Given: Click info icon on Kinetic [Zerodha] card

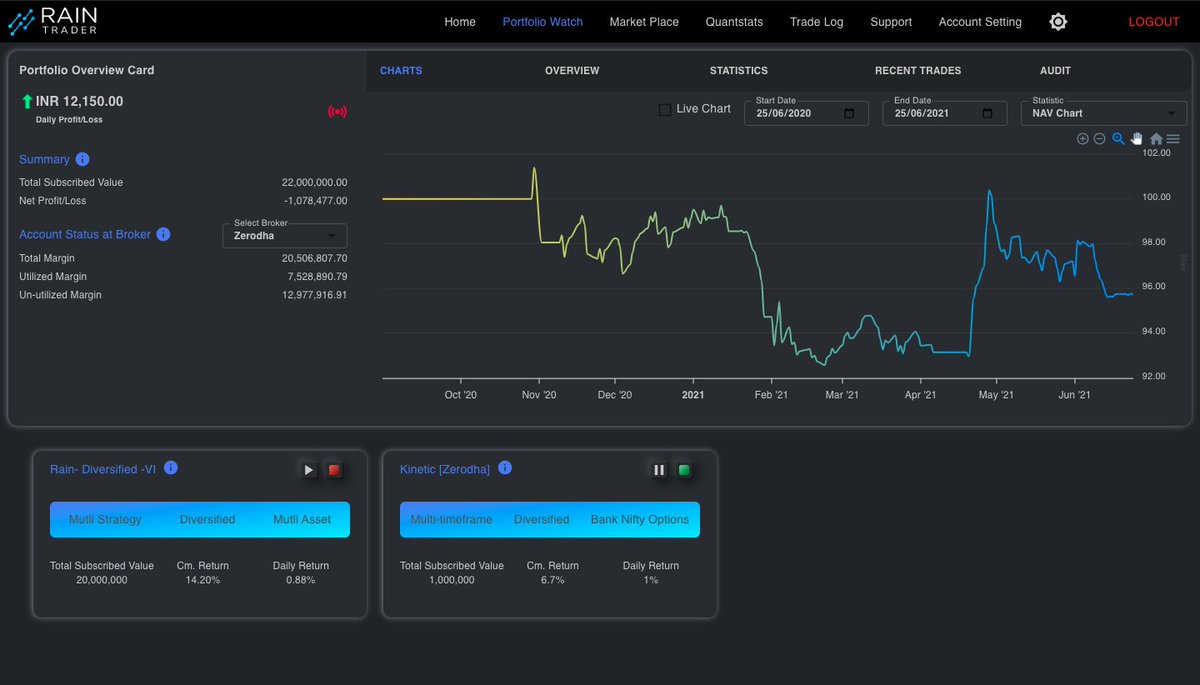Looking at the screenshot, I should point(505,467).
